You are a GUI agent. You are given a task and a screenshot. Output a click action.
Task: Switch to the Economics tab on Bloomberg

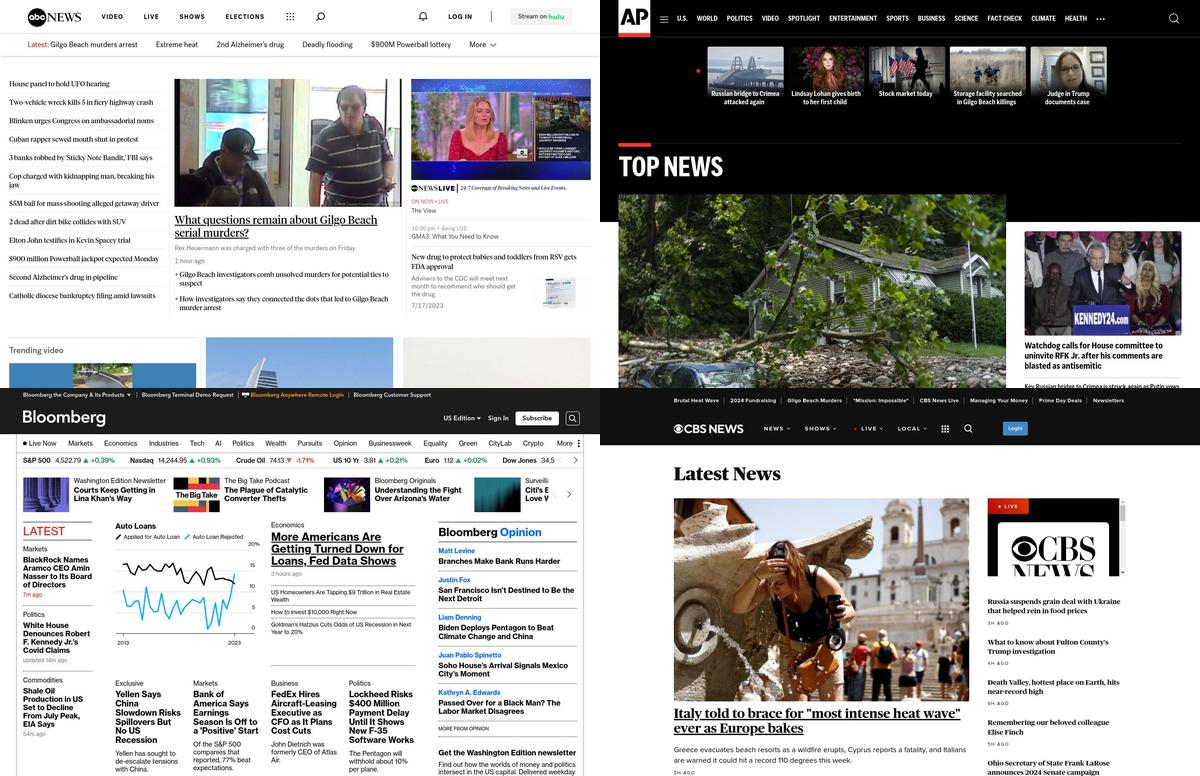(120, 443)
